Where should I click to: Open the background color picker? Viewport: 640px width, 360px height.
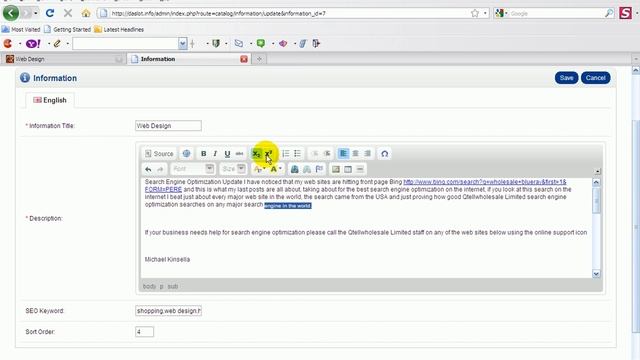pos(276,169)
